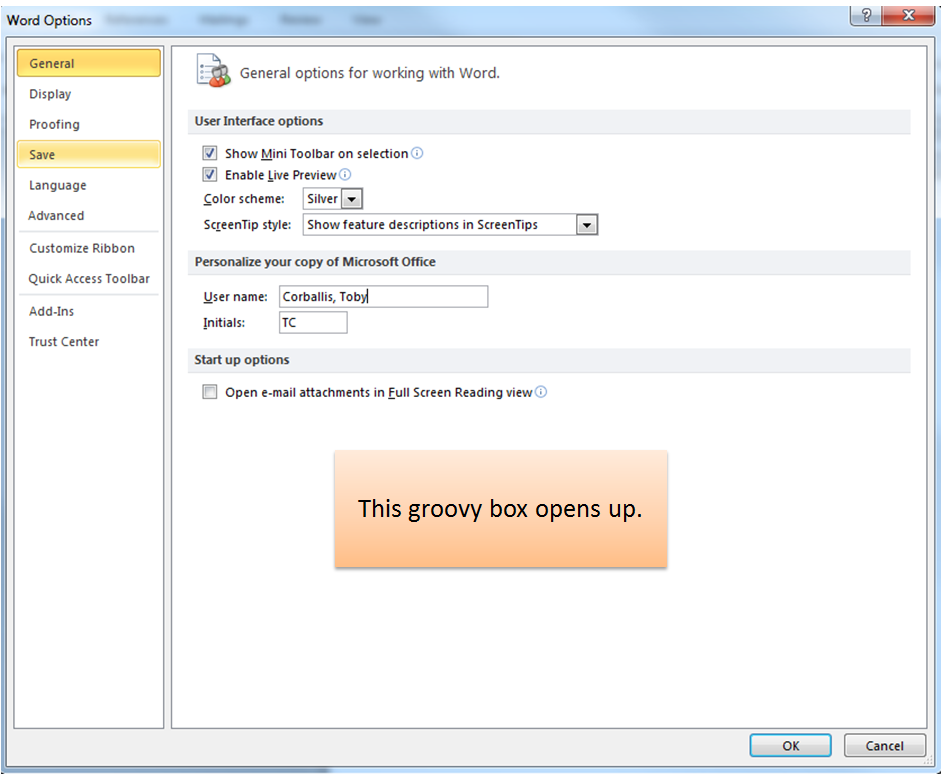Screen dimensions: 946x777
Task: Click the Full Screen Reading info icon
Action: (541, 392)
